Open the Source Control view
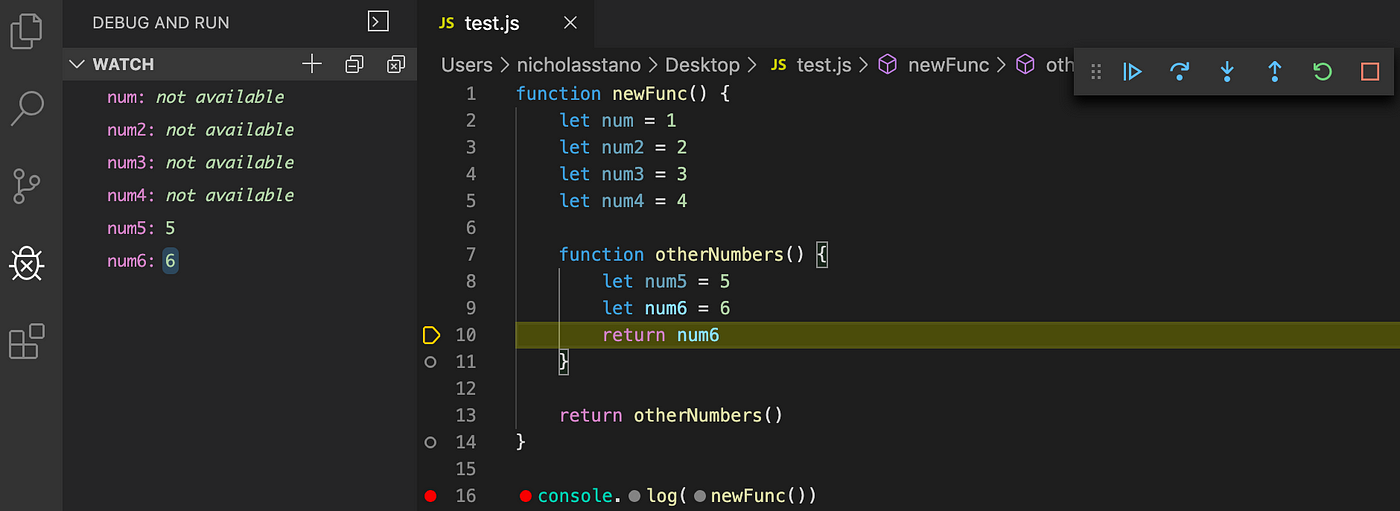This screenshot has height=511, width=1400. (26, 186)
